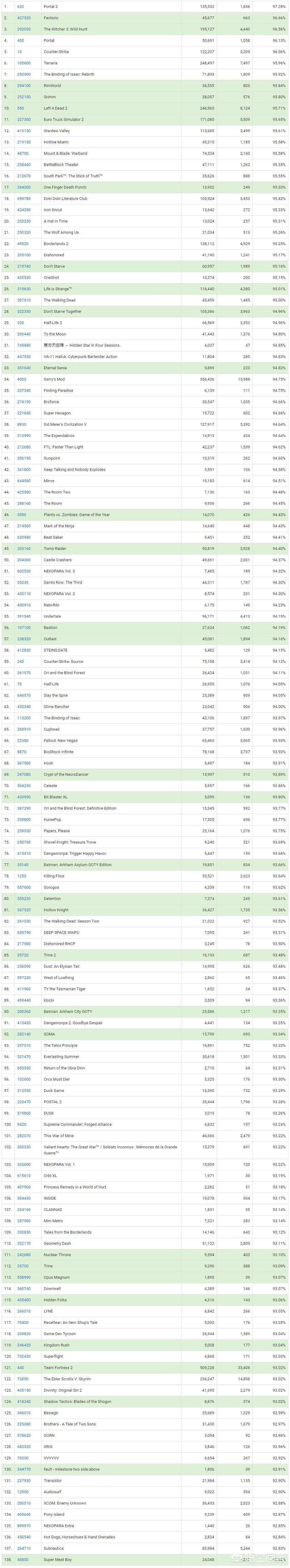Select the game name "FTL: Faster Than Light"
The width and height of the screenshot is (290, 1568).
63,447
